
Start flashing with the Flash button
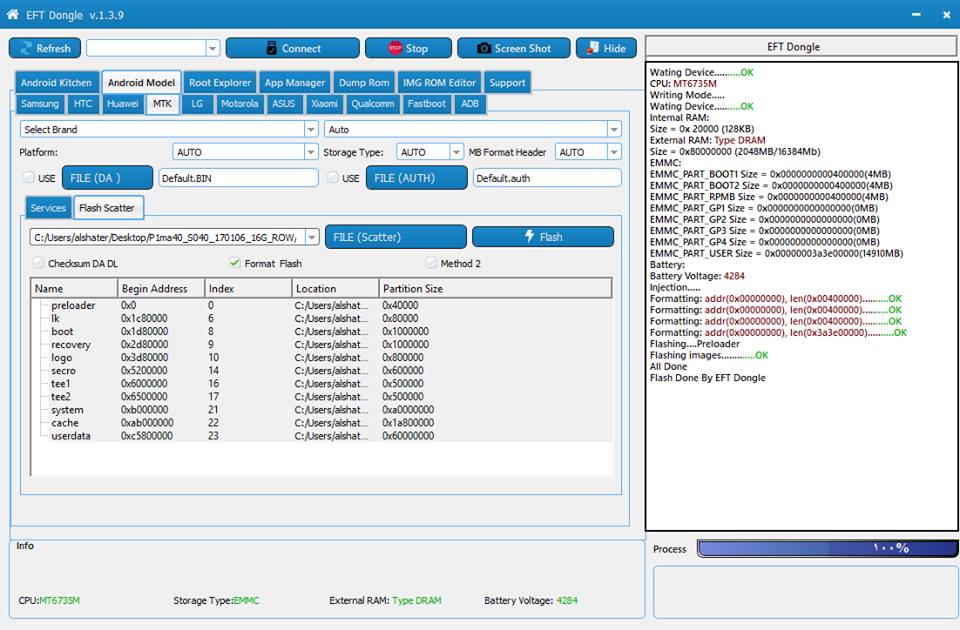tap(543, 237)
